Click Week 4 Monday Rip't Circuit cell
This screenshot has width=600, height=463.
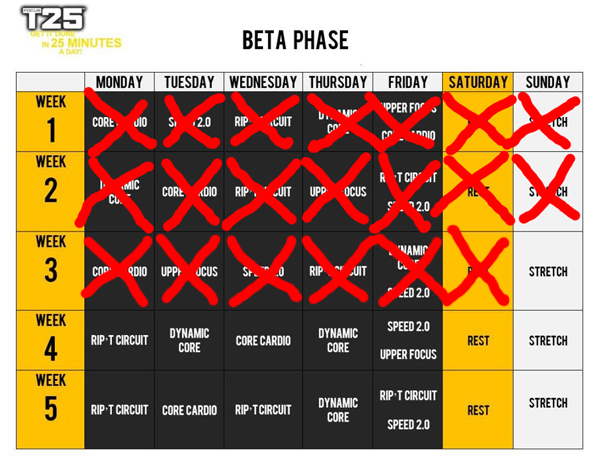pyautogui.click(x=119, y=340)
